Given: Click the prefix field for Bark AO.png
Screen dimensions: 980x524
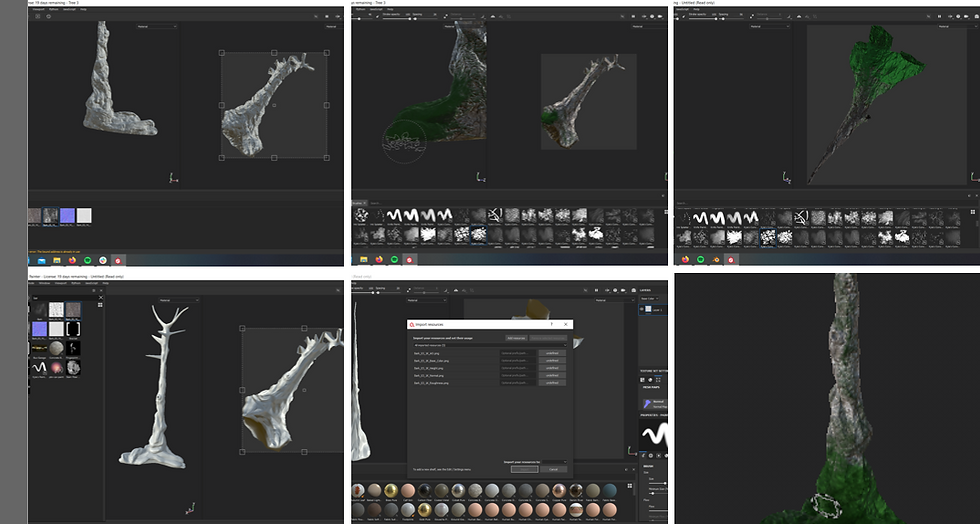Looking at the screenshot, I should coord(518,353).
